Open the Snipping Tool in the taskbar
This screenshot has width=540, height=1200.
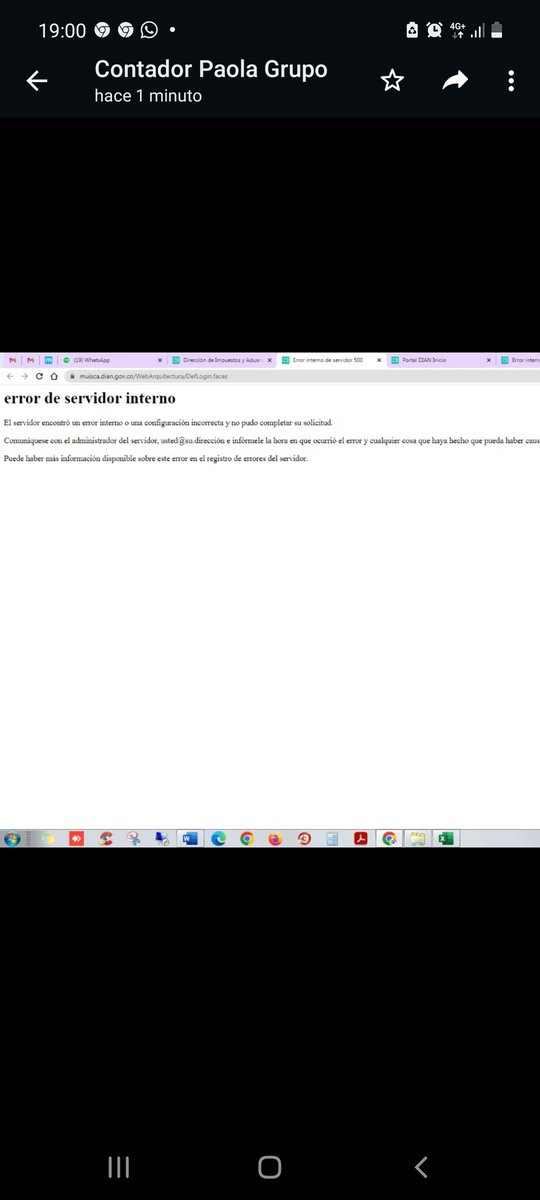point(133,838)
